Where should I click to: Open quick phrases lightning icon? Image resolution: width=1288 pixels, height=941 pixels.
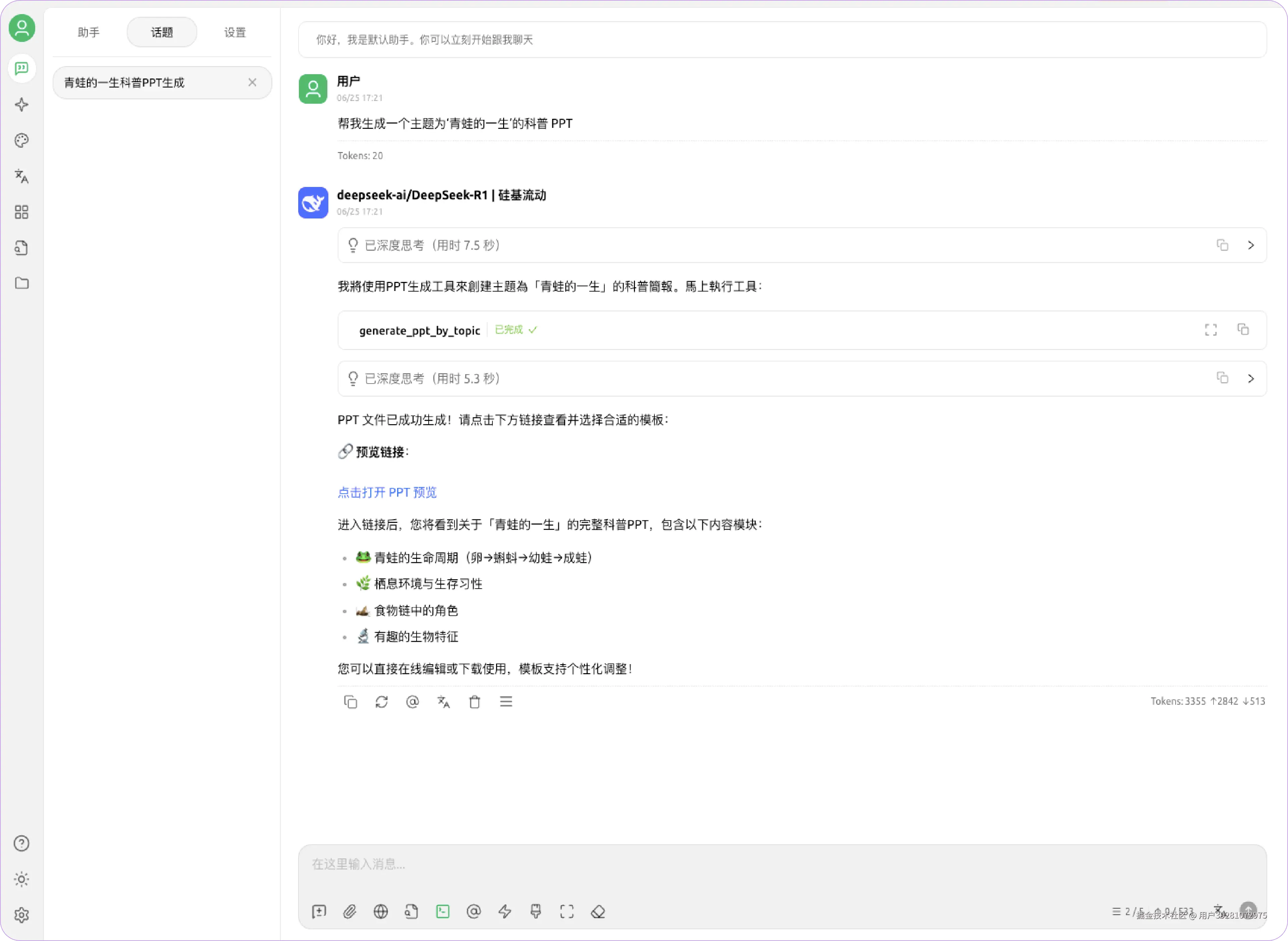click(x=504, y=912)
